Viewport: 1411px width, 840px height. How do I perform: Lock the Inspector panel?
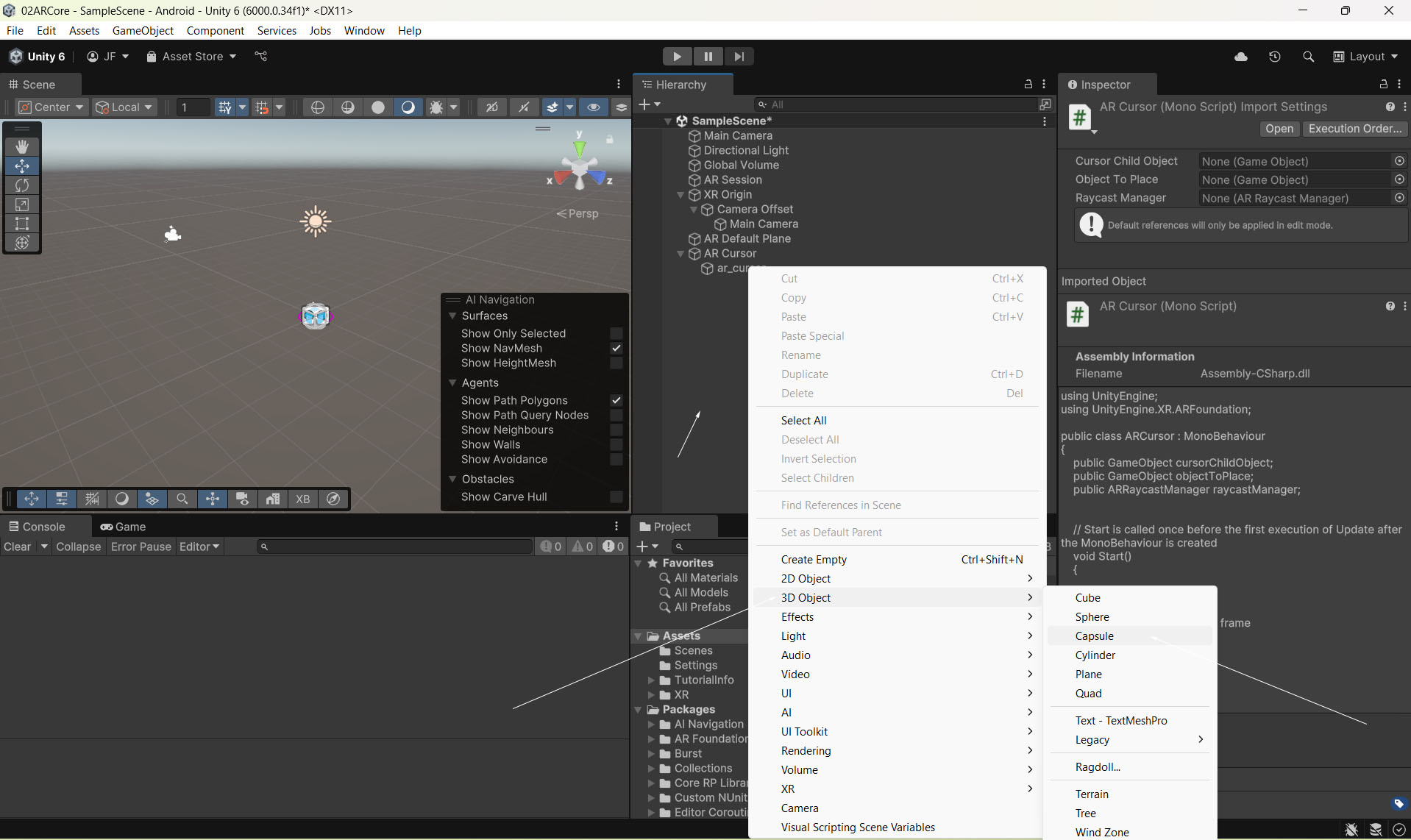click(x=1383, y=85)
